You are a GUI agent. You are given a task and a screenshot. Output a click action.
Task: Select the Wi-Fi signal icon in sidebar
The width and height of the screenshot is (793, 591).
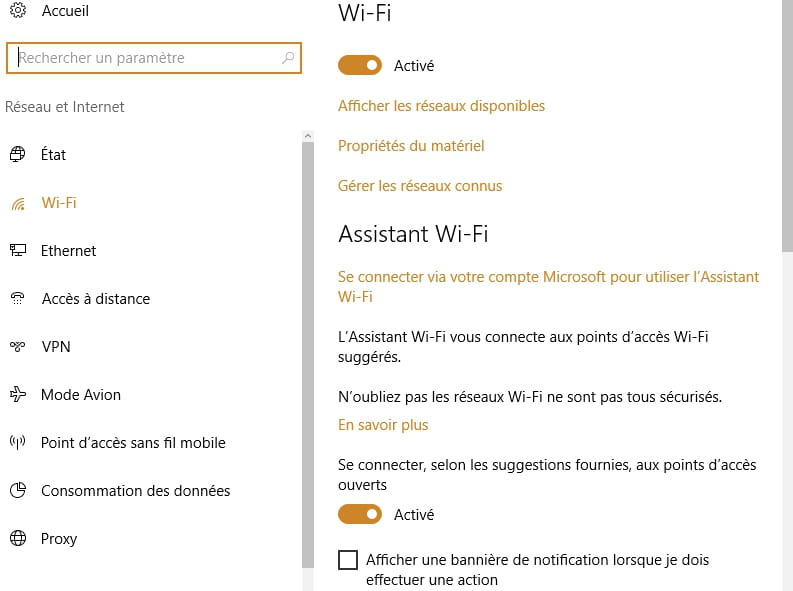18,203
